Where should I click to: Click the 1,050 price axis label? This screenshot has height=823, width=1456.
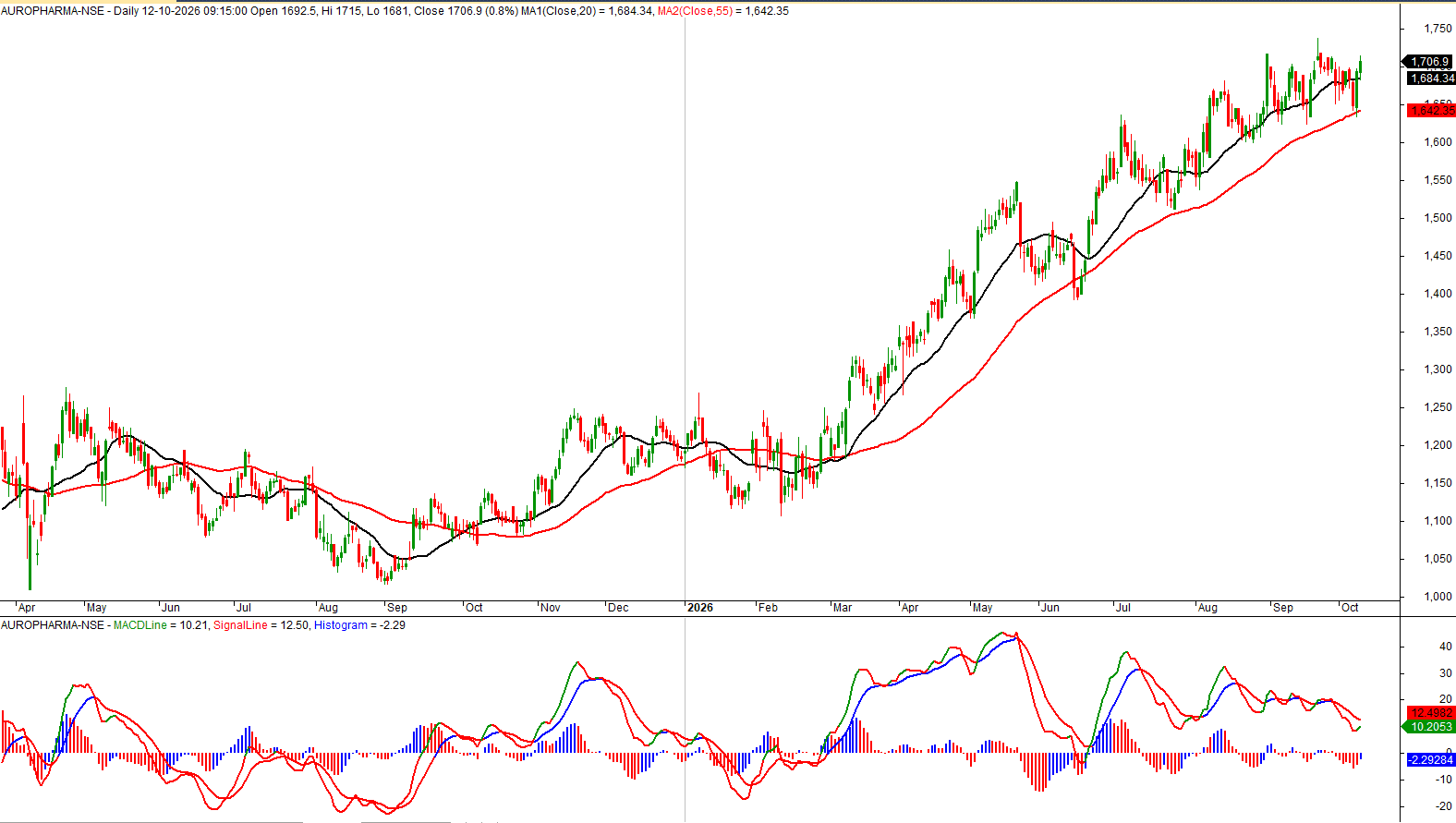click(x=1438, y=559)
